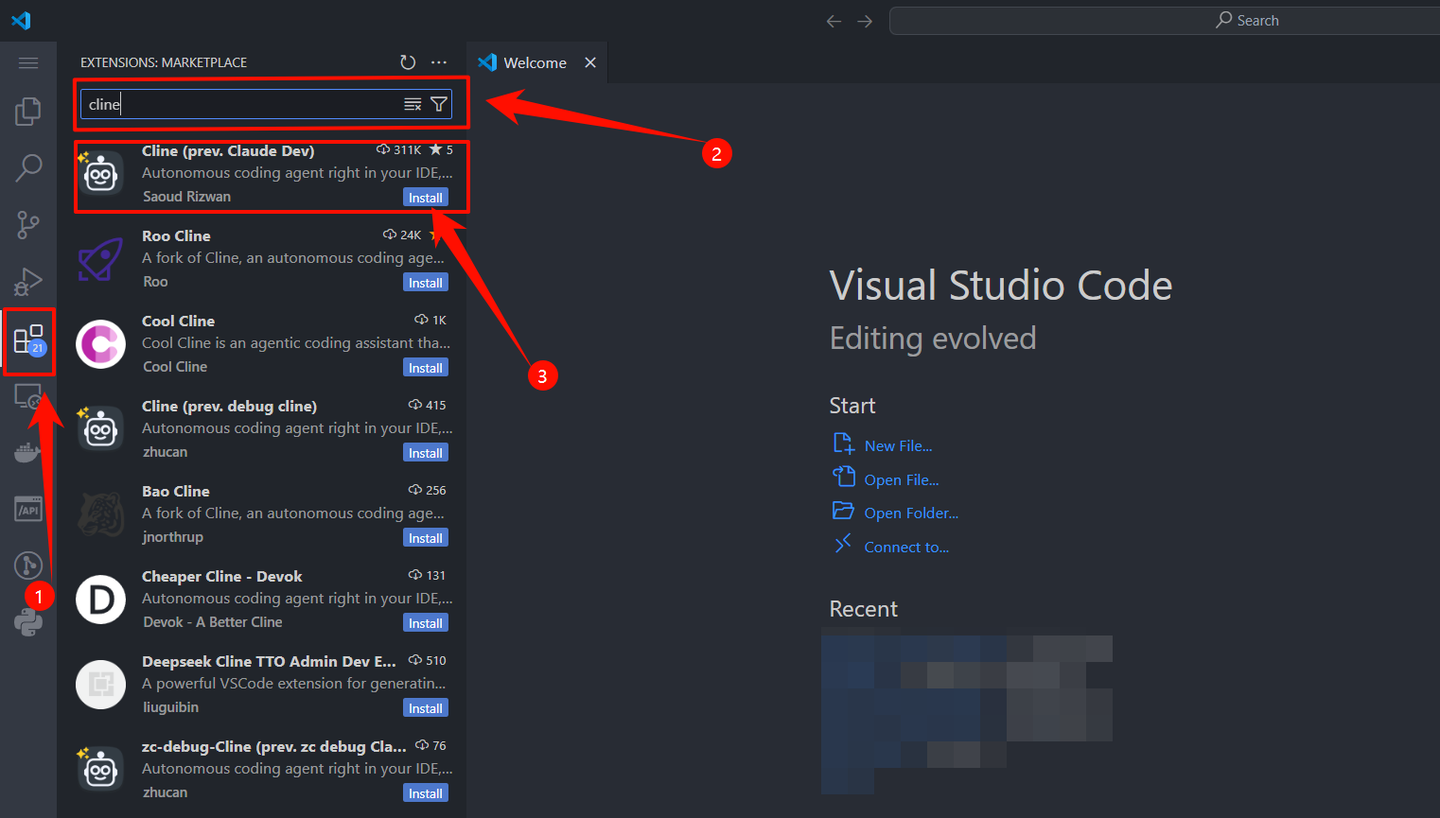The width and height of the screenshot is (1440, 818).
Task: Click the Open Folder... link
Action: 911,513
